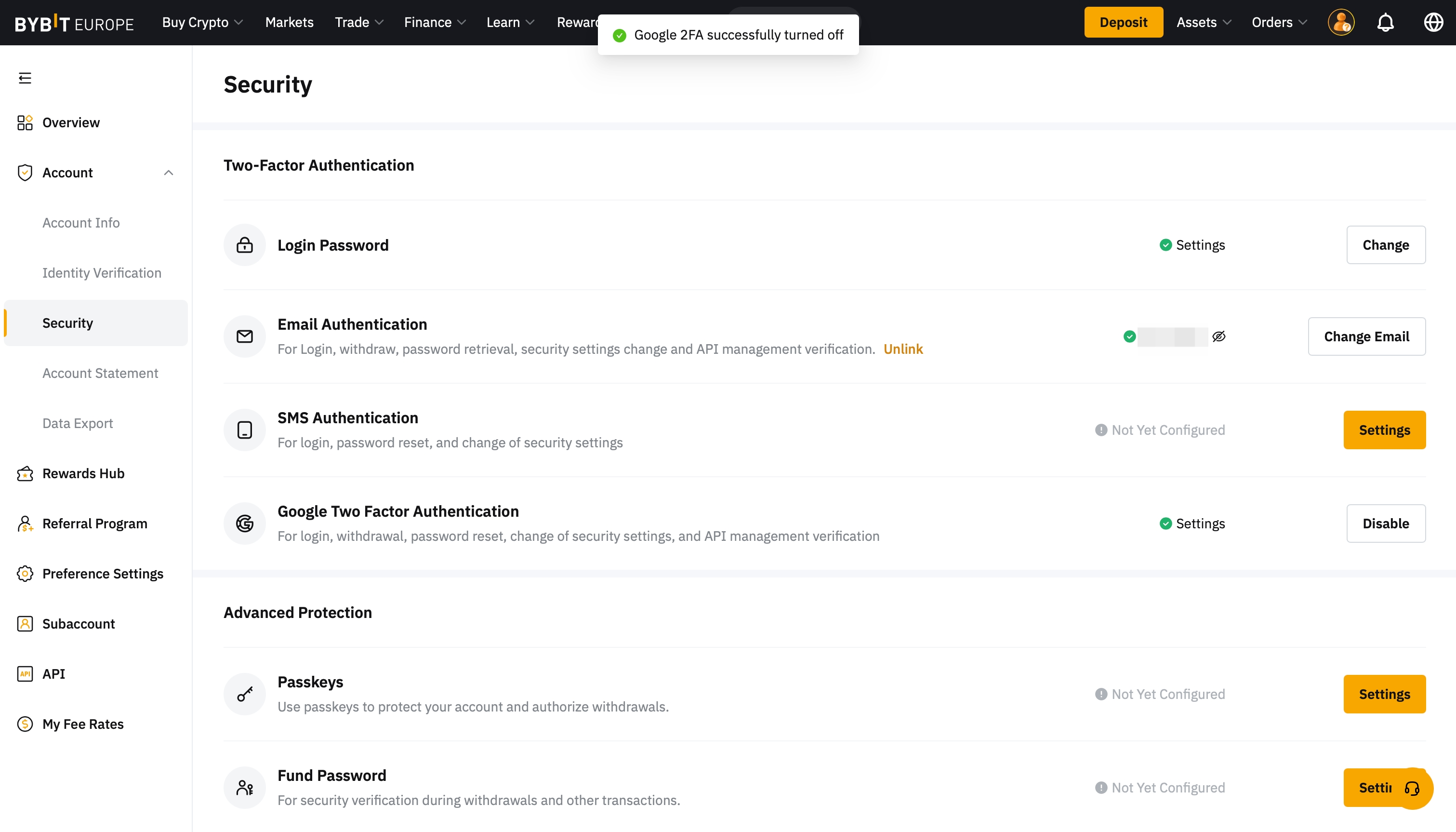Collapse the Account sidebar section
Image resolution: width=1456 pixels, height=832 pixels.
click(169, 173)
